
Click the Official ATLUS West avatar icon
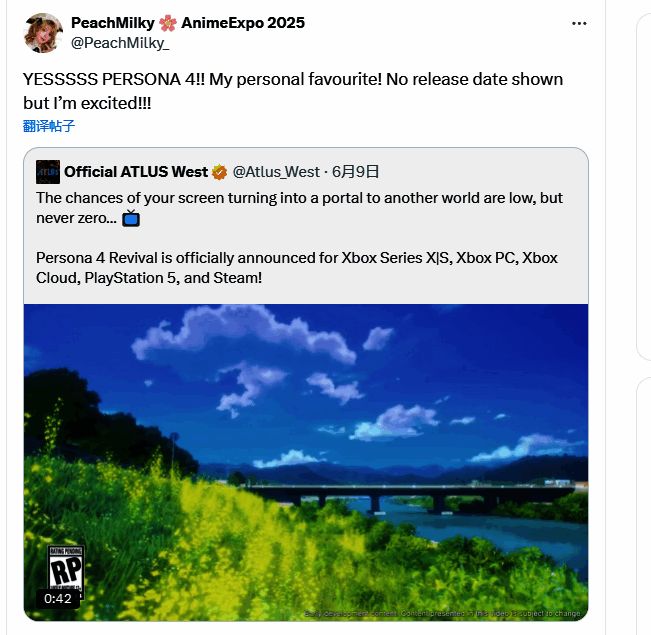coord(47,171)
